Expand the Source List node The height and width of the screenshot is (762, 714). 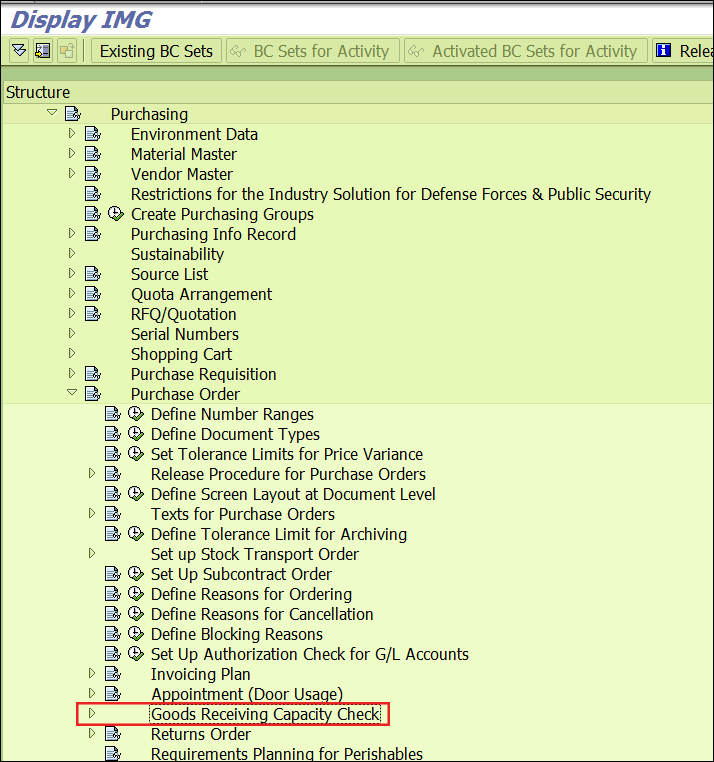point(72,273)
